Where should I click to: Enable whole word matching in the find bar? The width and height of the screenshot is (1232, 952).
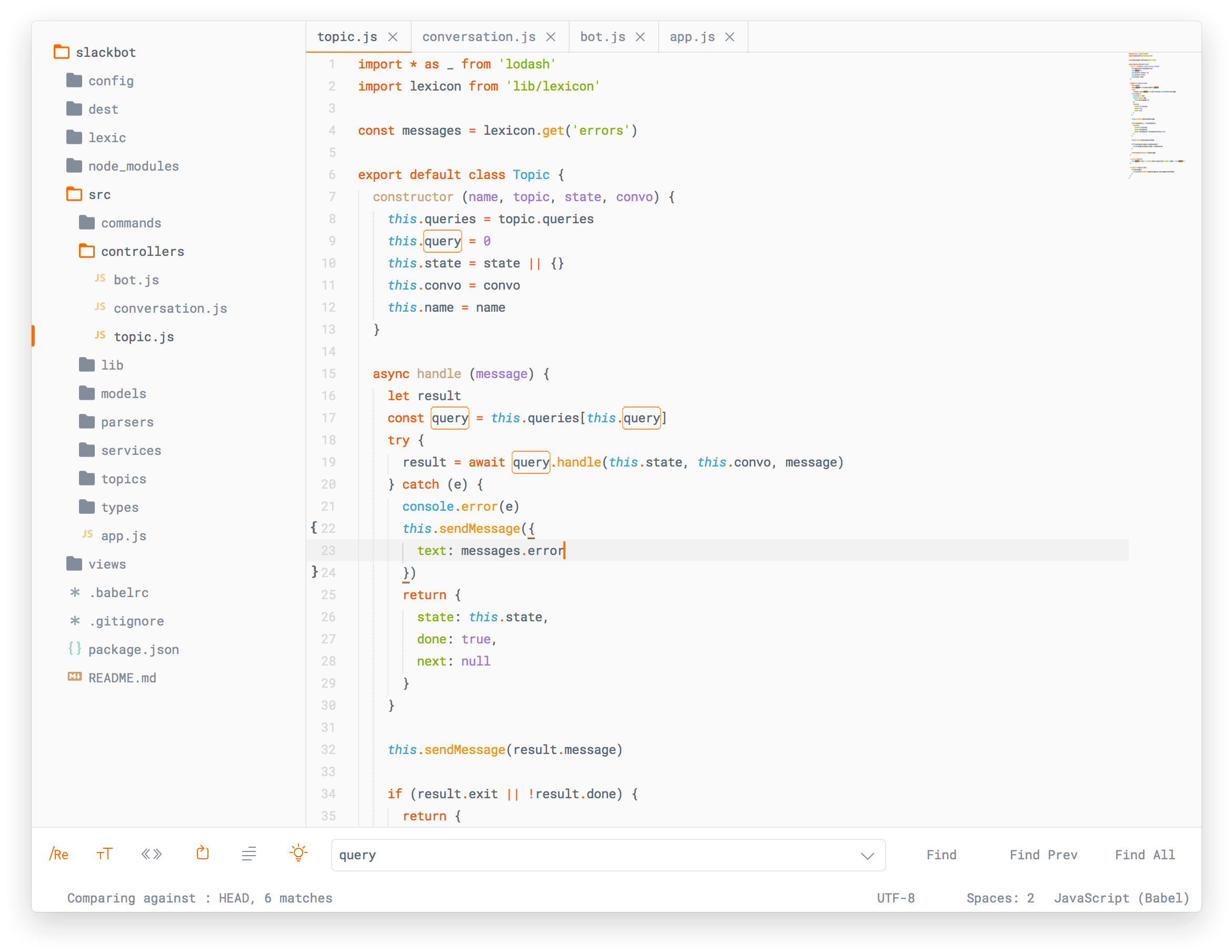click(x=151, y=854)
